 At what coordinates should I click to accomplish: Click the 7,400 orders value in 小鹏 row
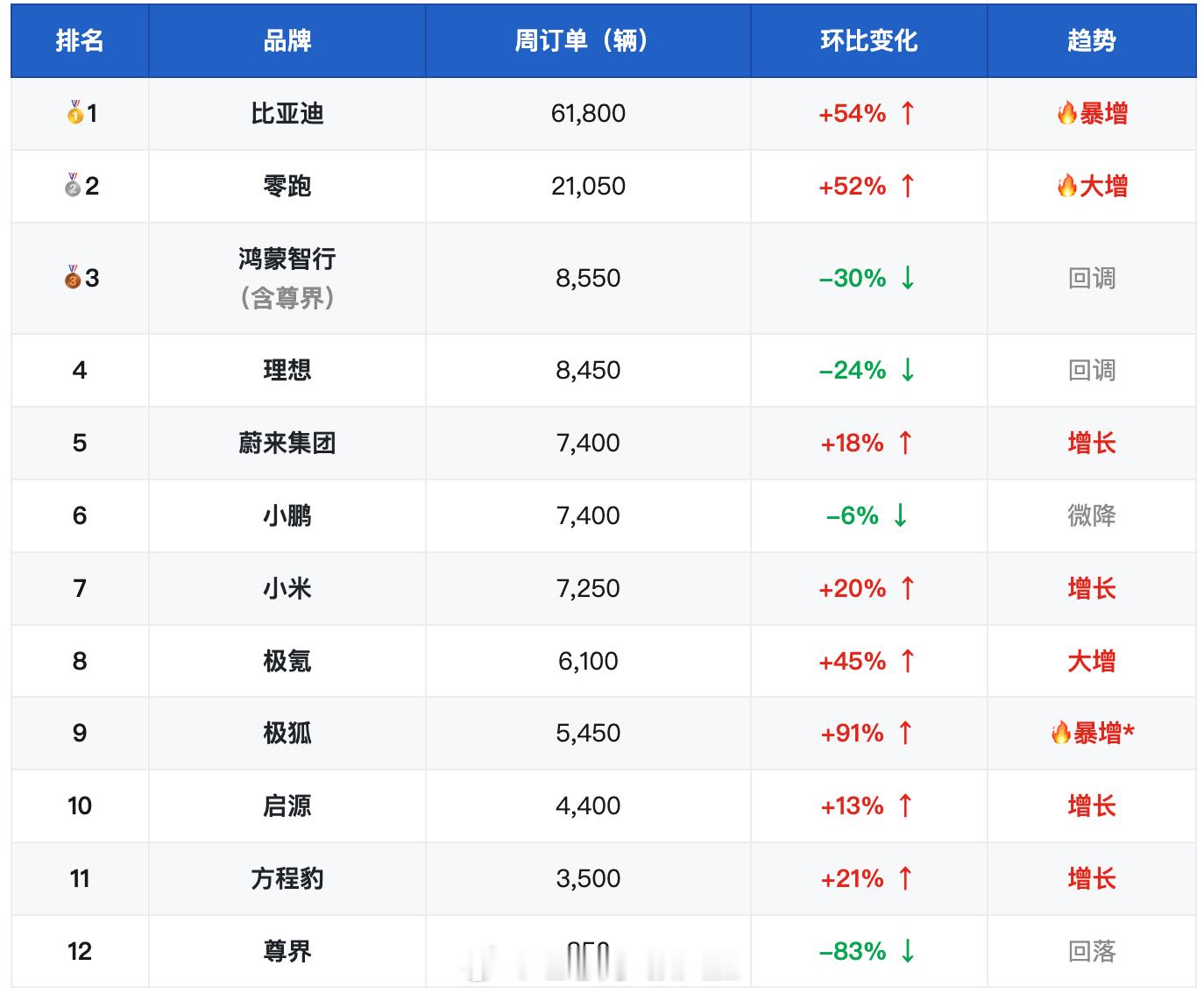pos(588,515)
